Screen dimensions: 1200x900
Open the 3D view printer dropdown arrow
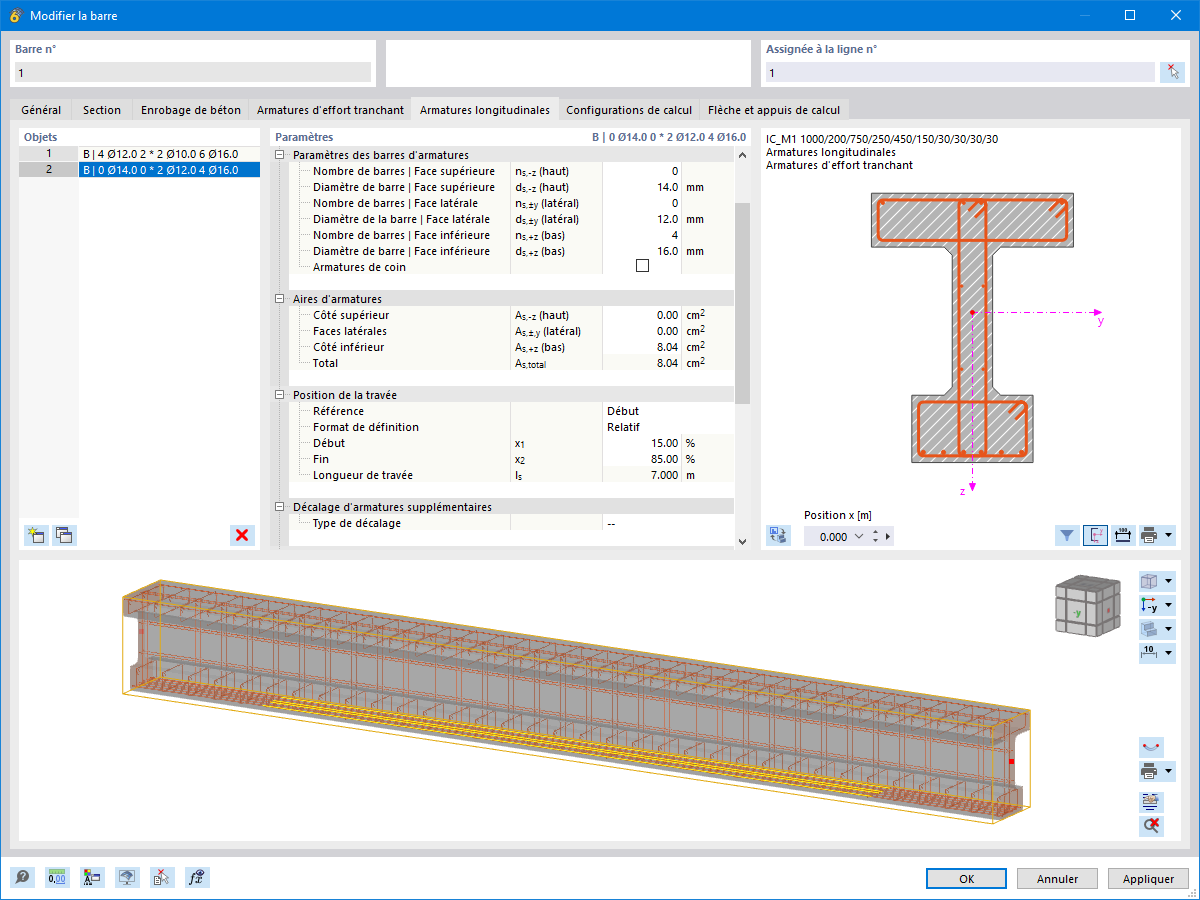1168,771
